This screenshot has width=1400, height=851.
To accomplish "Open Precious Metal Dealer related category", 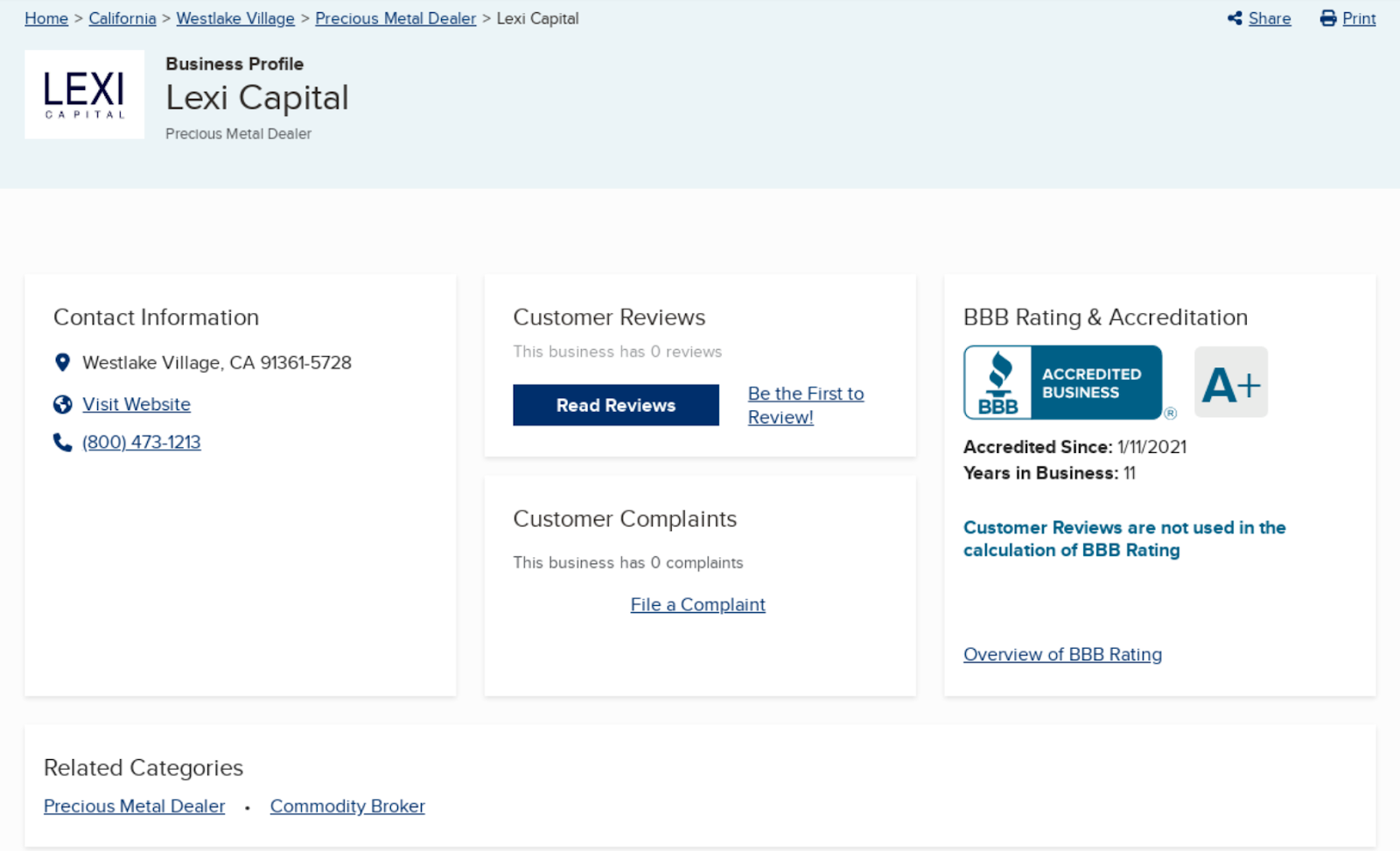I will (x=135, y=806).
